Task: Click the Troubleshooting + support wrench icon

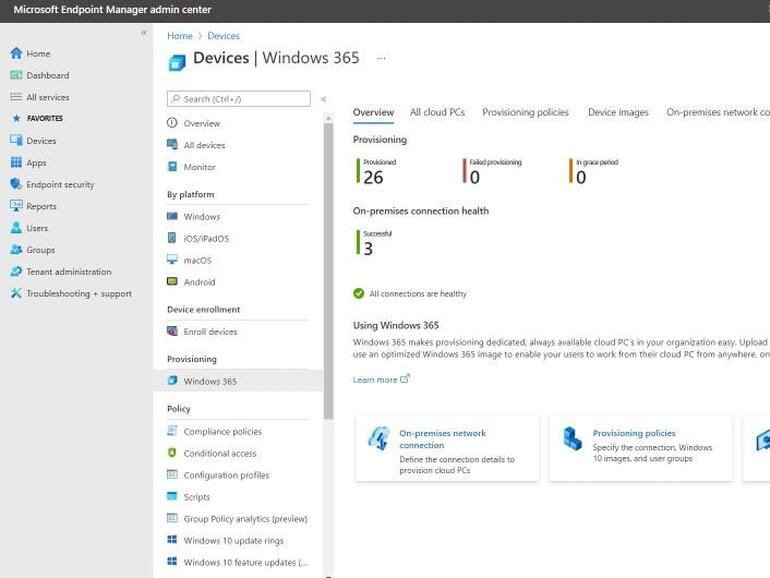Action: click(16, 293)
